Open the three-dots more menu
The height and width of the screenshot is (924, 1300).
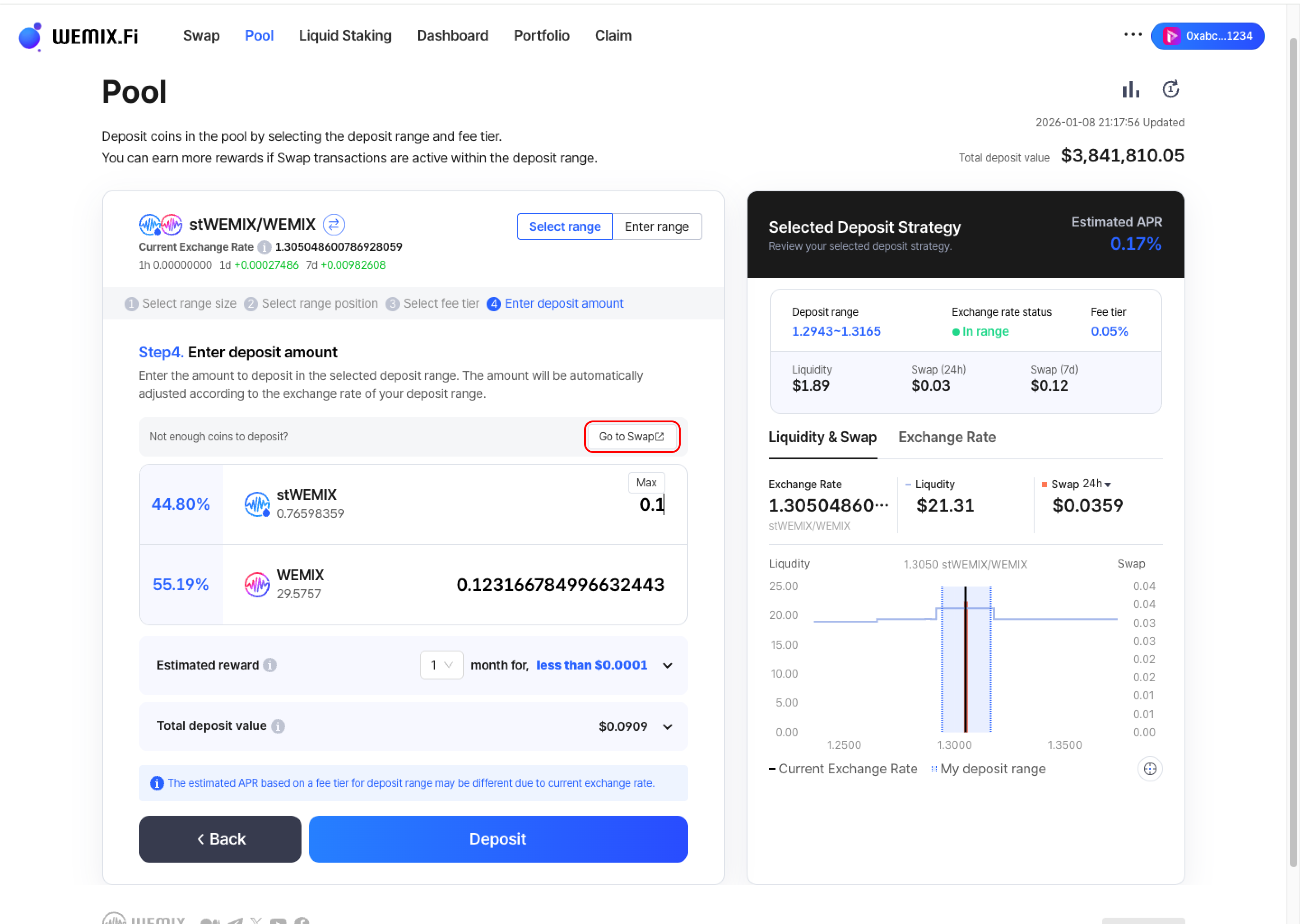(x=1133, y=35)
